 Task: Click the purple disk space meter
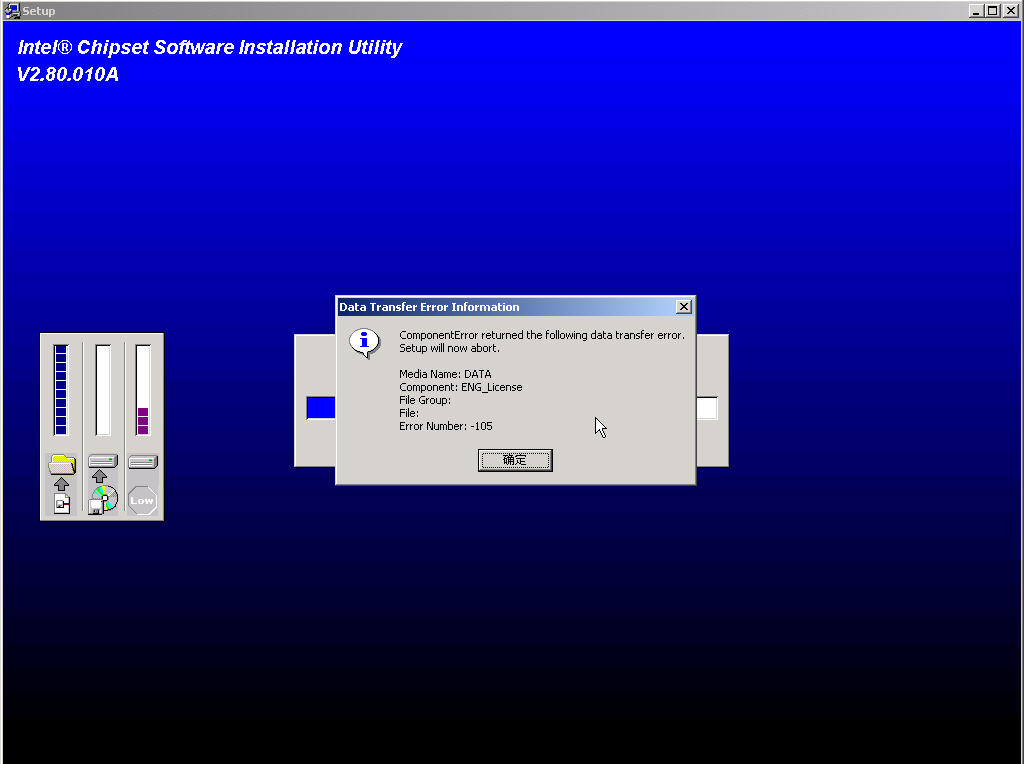click(x=143, y=390)
